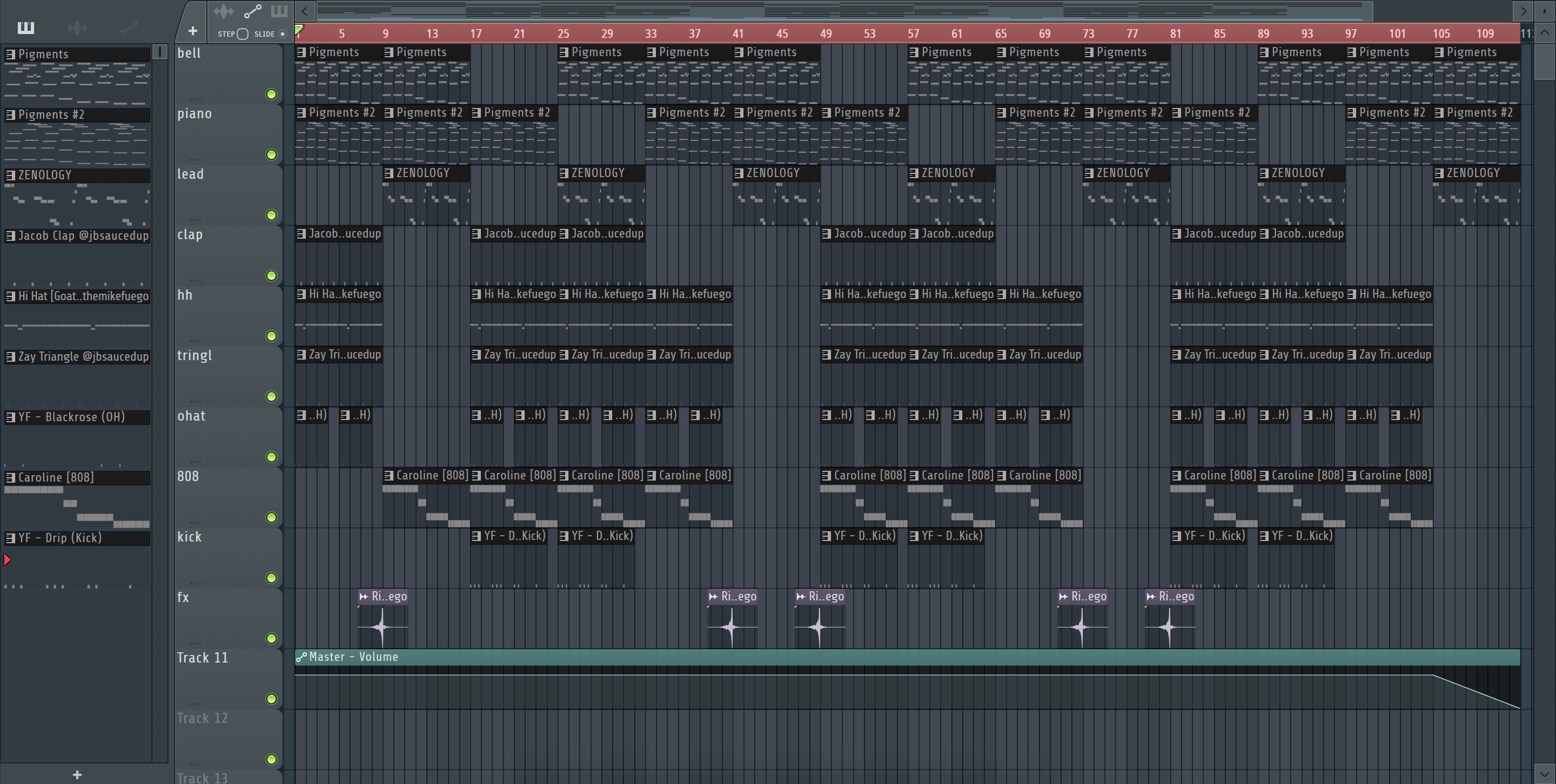This screenshot has height=784, width=1556.
Task: Click the horizontal overview scrollbar at the top
Action: 844,11
